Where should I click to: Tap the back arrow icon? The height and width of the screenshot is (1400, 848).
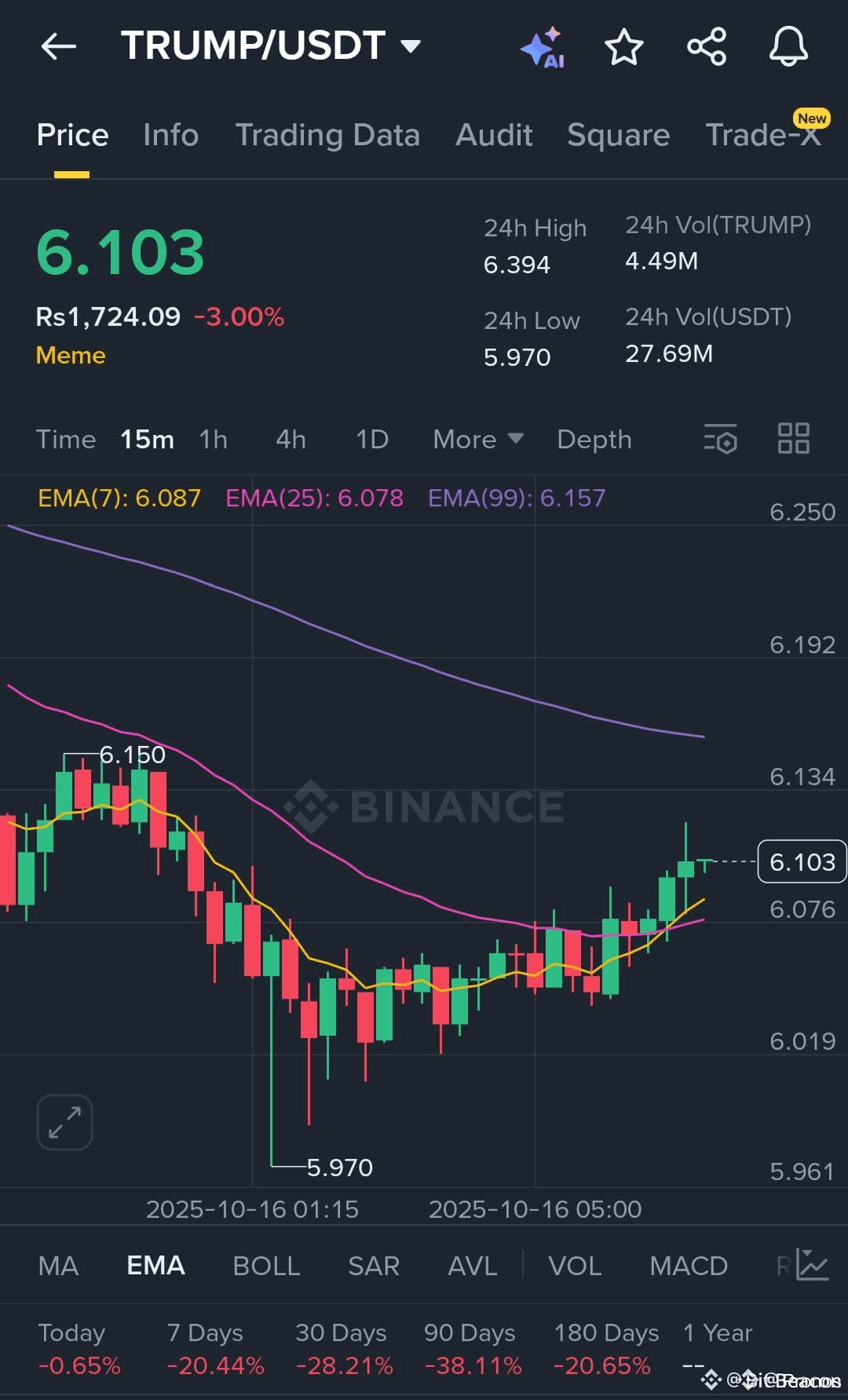tap(59, 46)
